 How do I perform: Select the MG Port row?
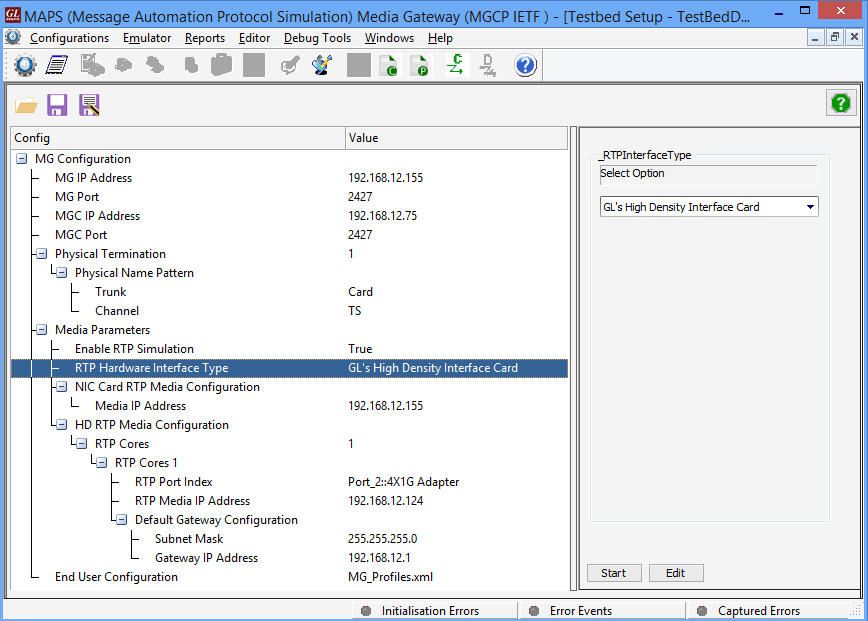[290, 197]
